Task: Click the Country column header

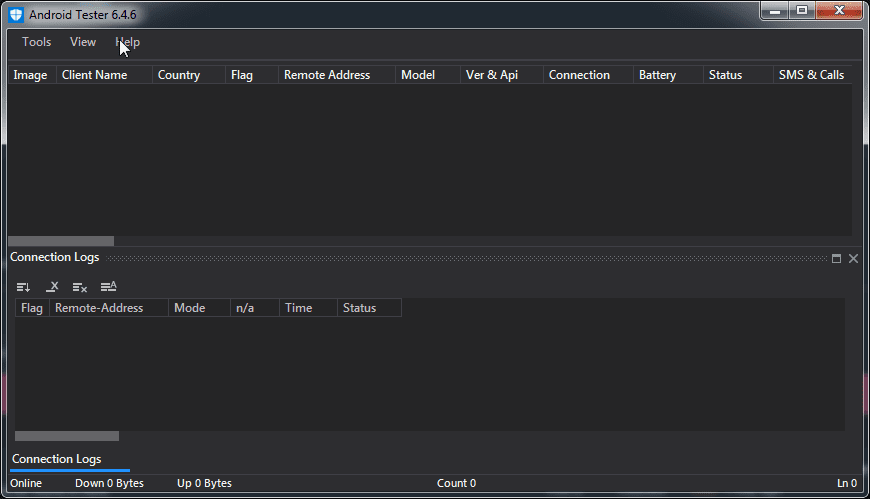Action: 179,75
